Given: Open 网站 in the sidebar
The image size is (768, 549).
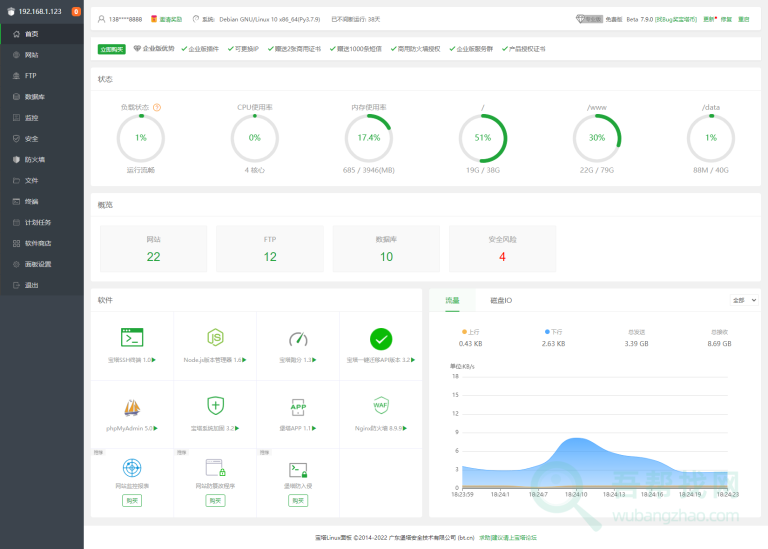Looking at the screenshot, I should click(x=32, y=55).
